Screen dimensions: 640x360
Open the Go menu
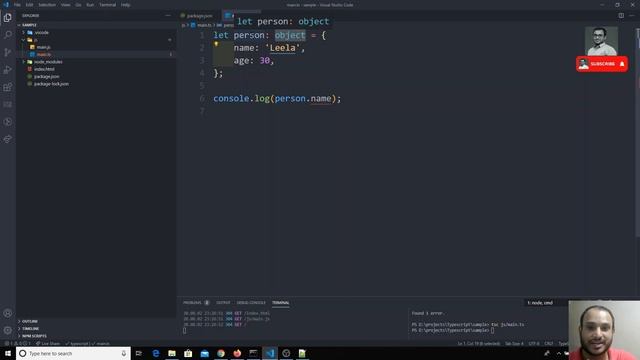pos(78,5)
